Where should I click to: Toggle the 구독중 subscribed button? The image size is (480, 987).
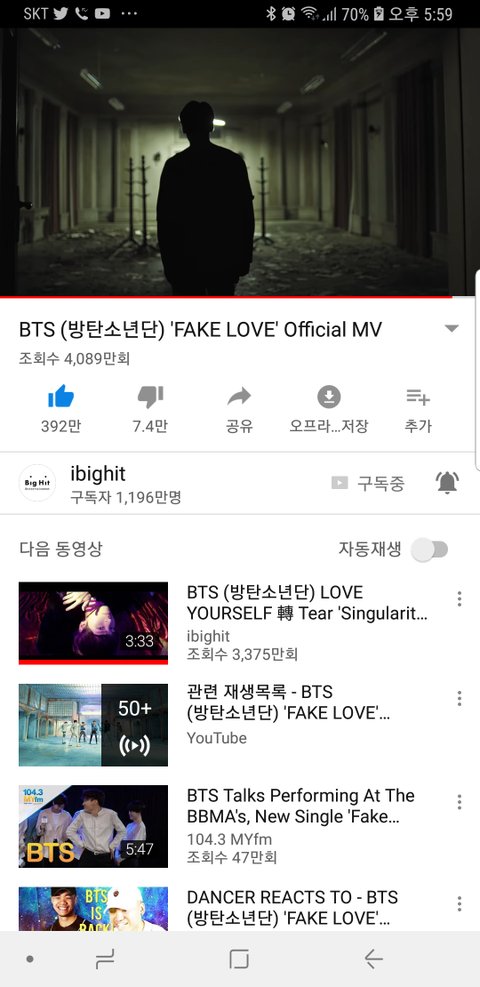click(x=368, y=483)
